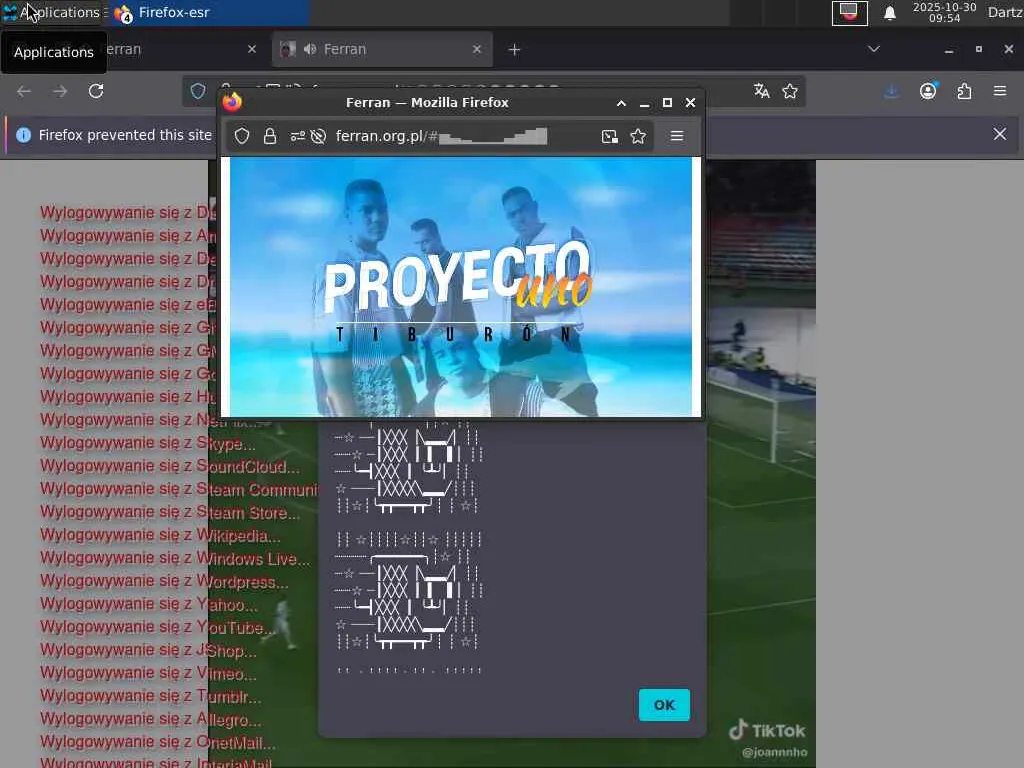Click the autoplay-blocked icon in the popup address bar
1024x768 pixels.
(x=319, y=136)
